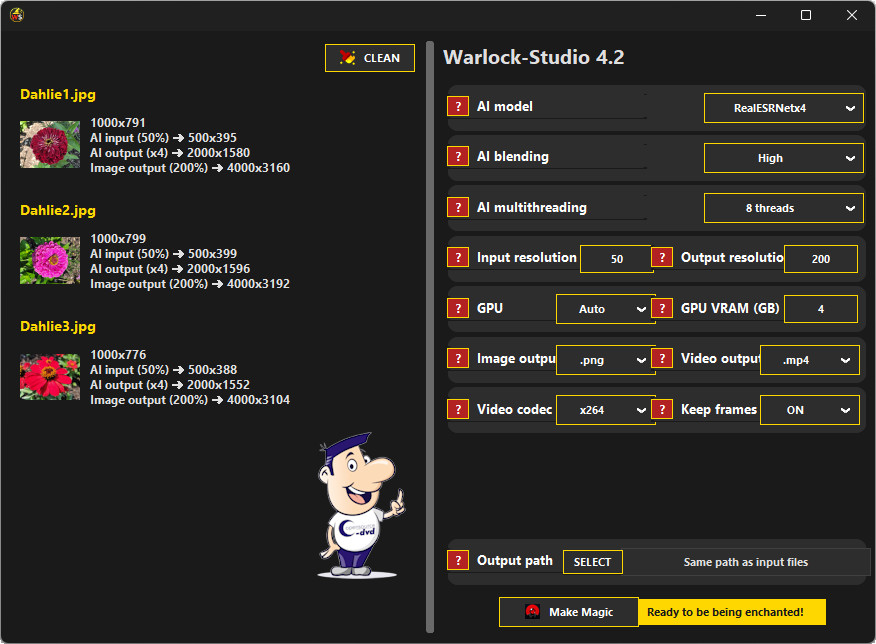
Task: Open the AI model dropdown showing RealESRNetx4
Action: click(x=783, y=108)
